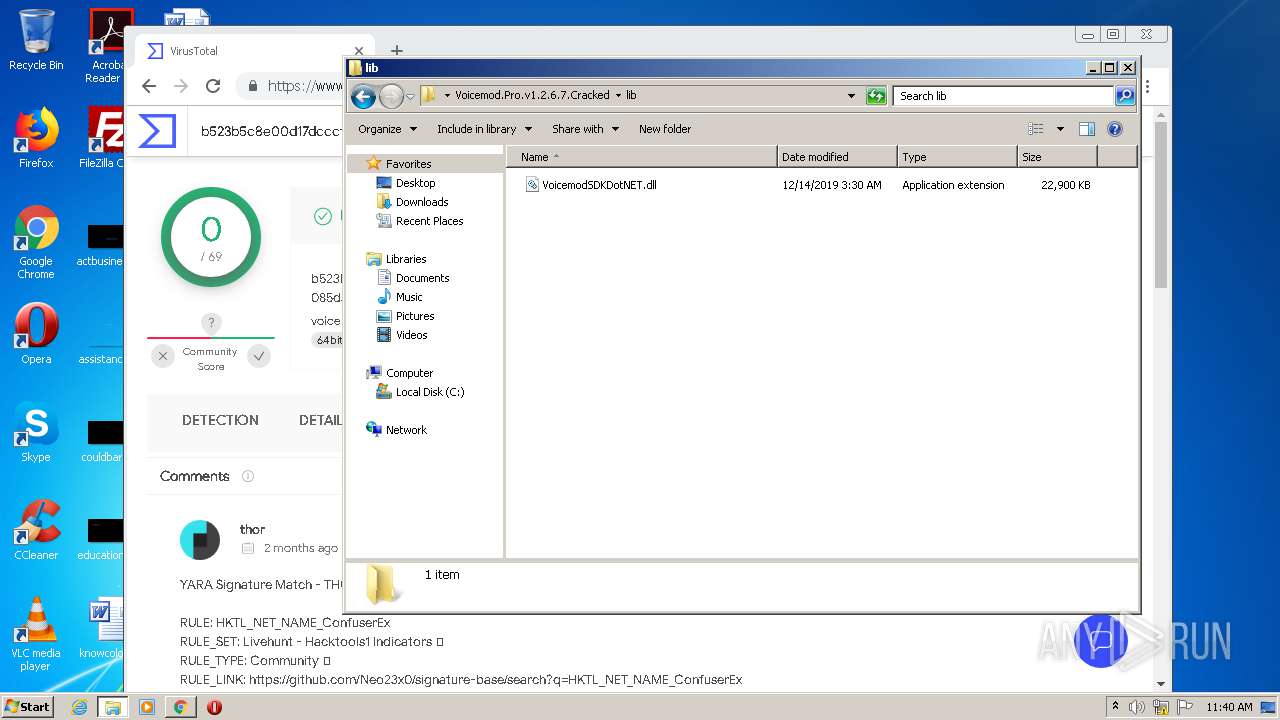Click the community score upvote check icon
Screen dimensions: 1280x720
coord(259,356)
